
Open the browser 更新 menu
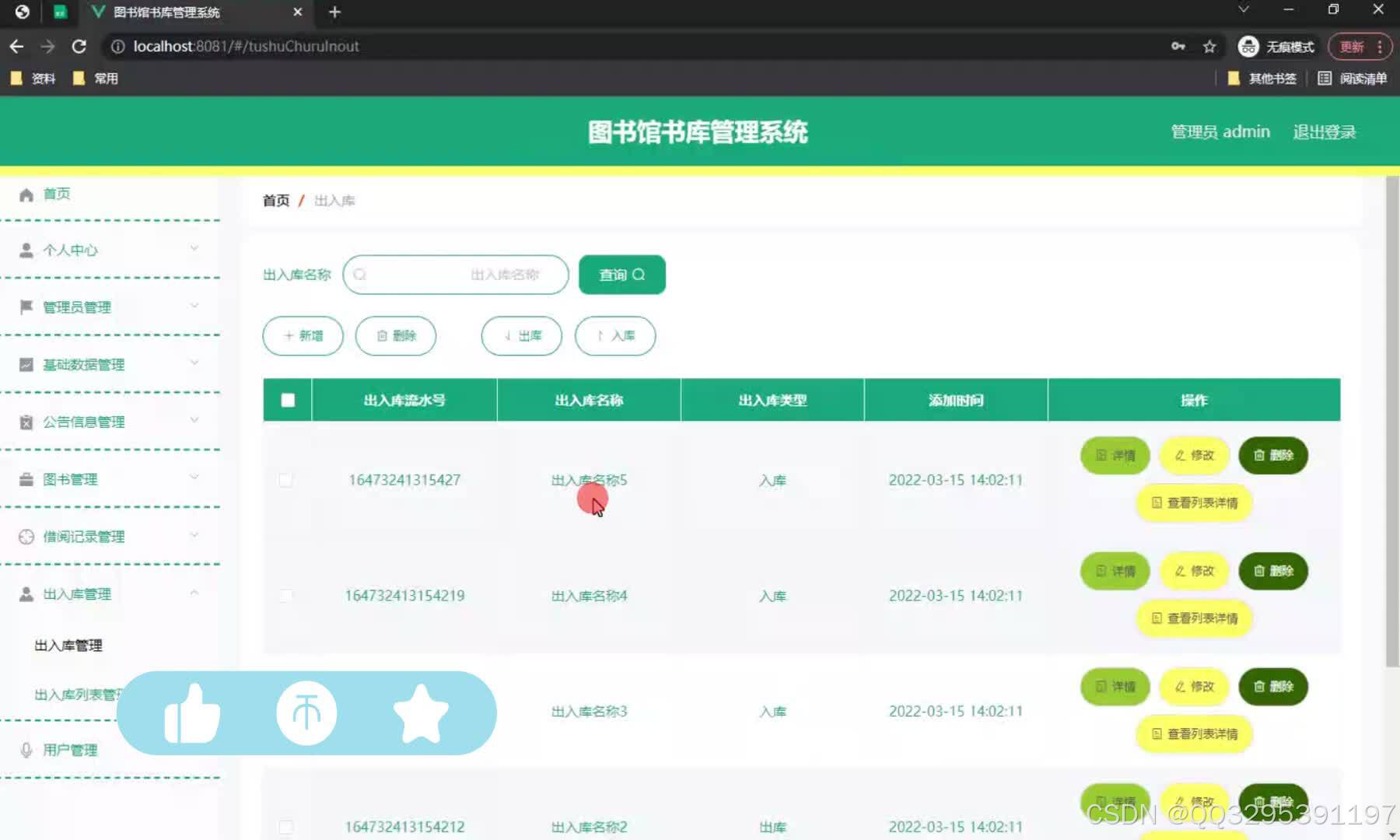click(1360, 47)
